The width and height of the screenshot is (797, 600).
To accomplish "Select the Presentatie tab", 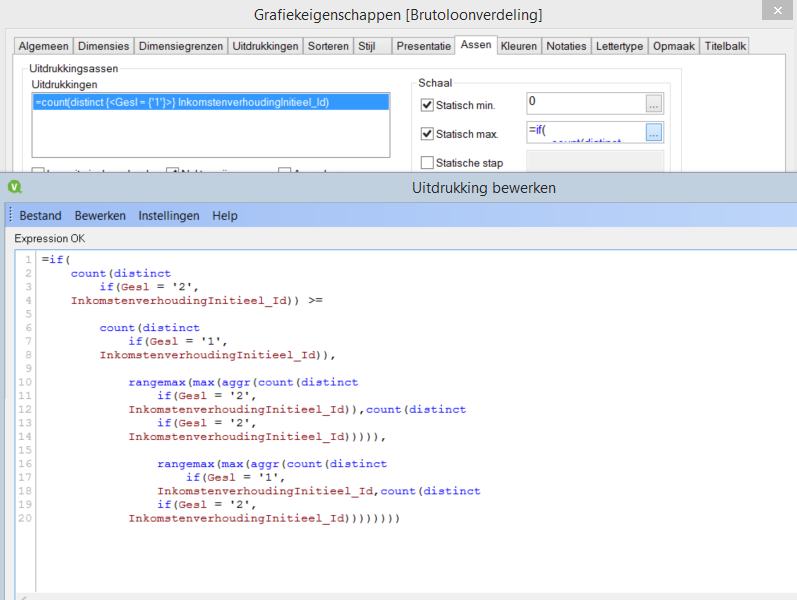I will (423, 46).
